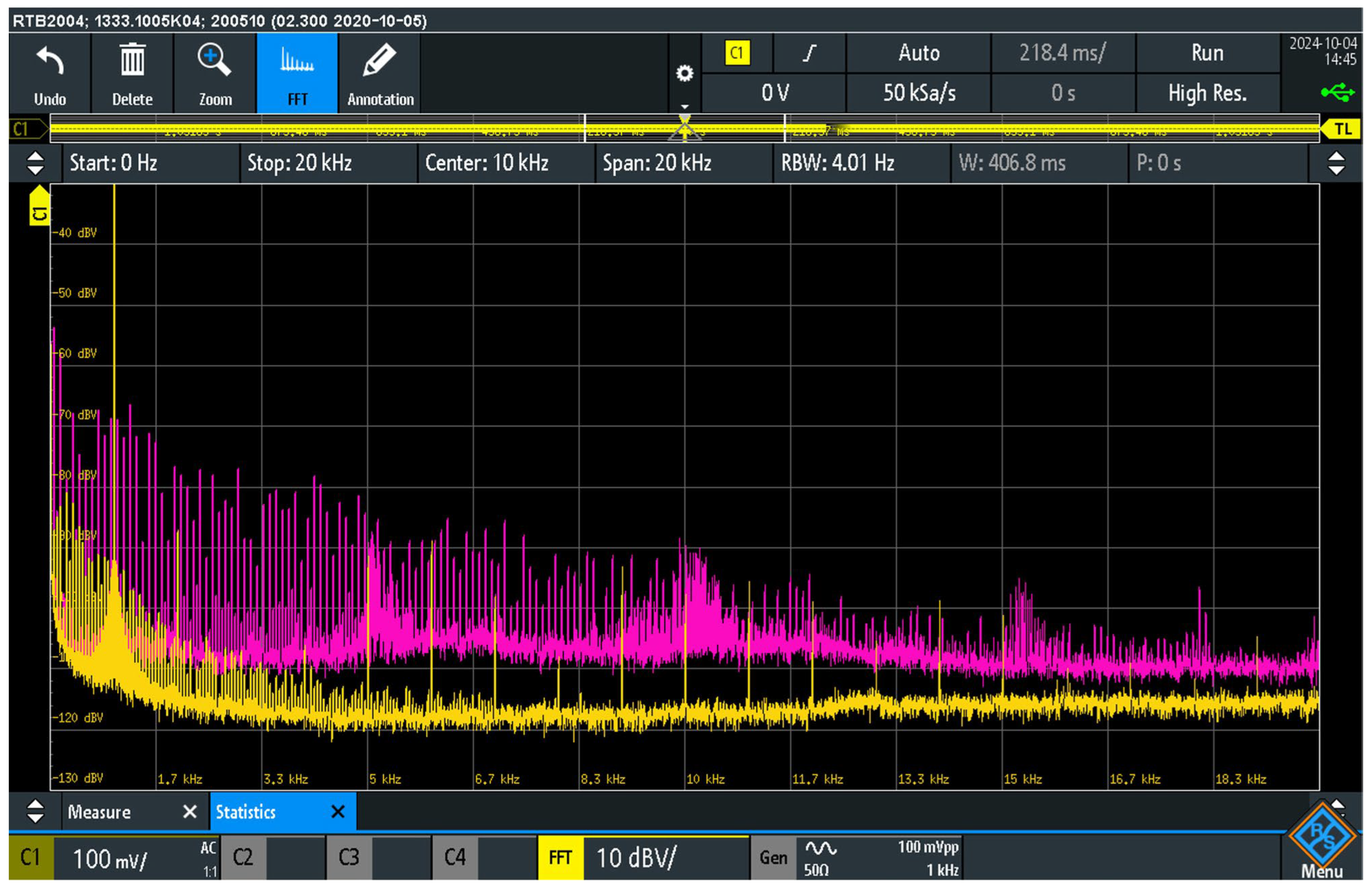Expand the measurement panel up-down arrows
Image resolution: width=1372 pixels, height=887 pixels.
coord(35,811)
